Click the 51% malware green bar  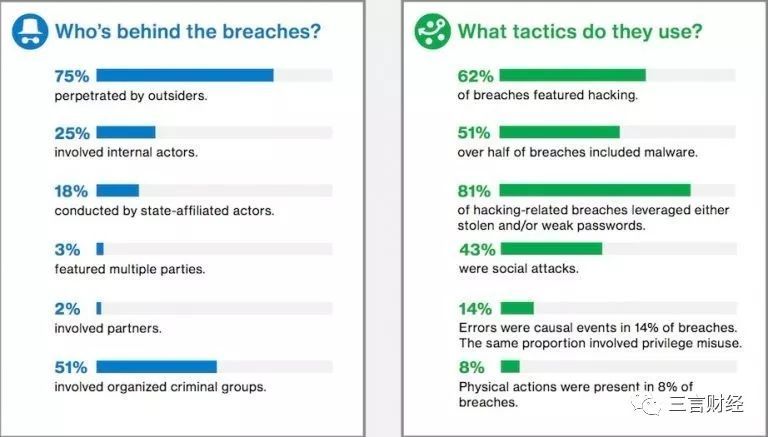click(559, 133)
